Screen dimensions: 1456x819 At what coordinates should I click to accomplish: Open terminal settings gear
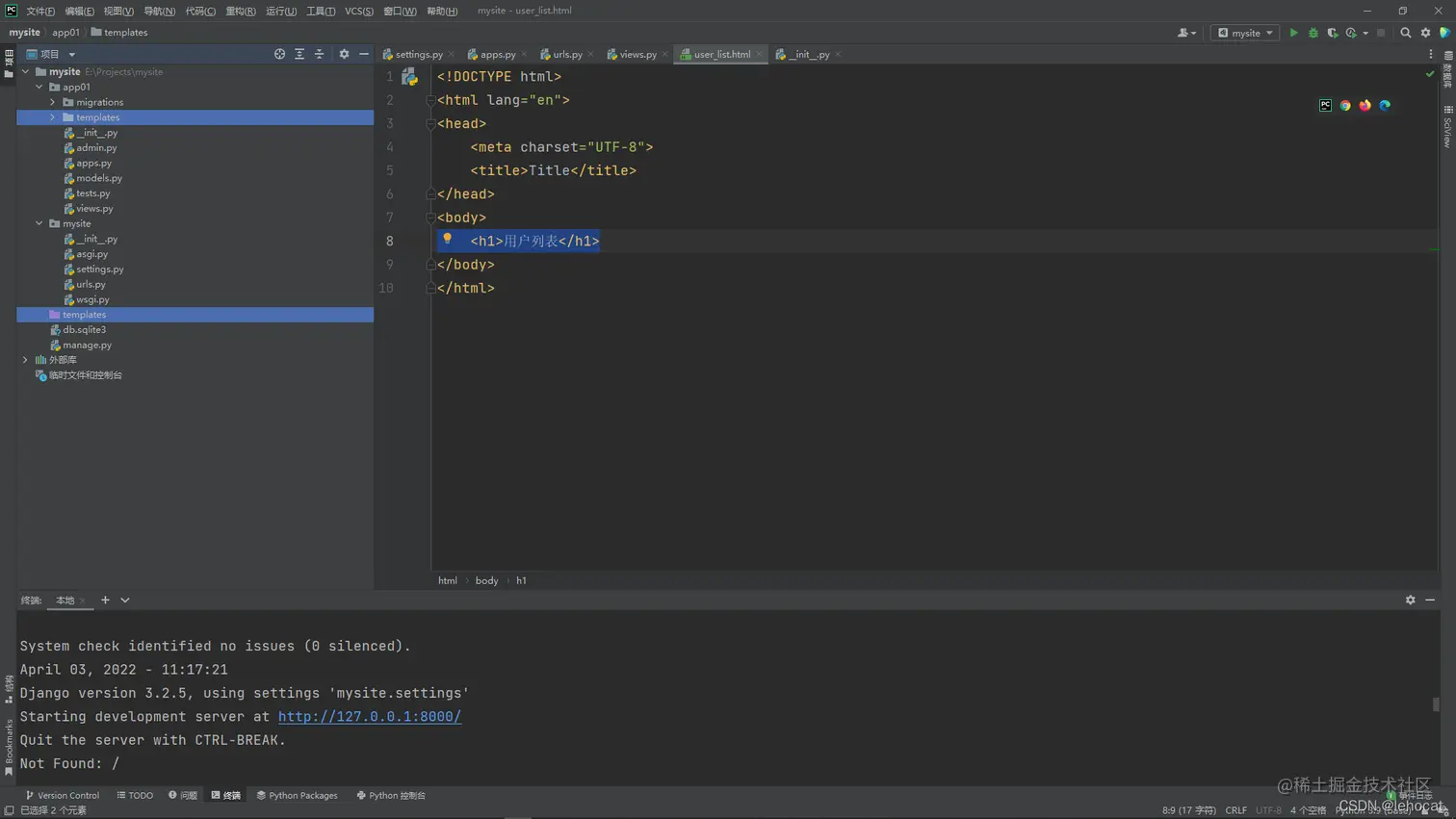tap(1410, 600)
